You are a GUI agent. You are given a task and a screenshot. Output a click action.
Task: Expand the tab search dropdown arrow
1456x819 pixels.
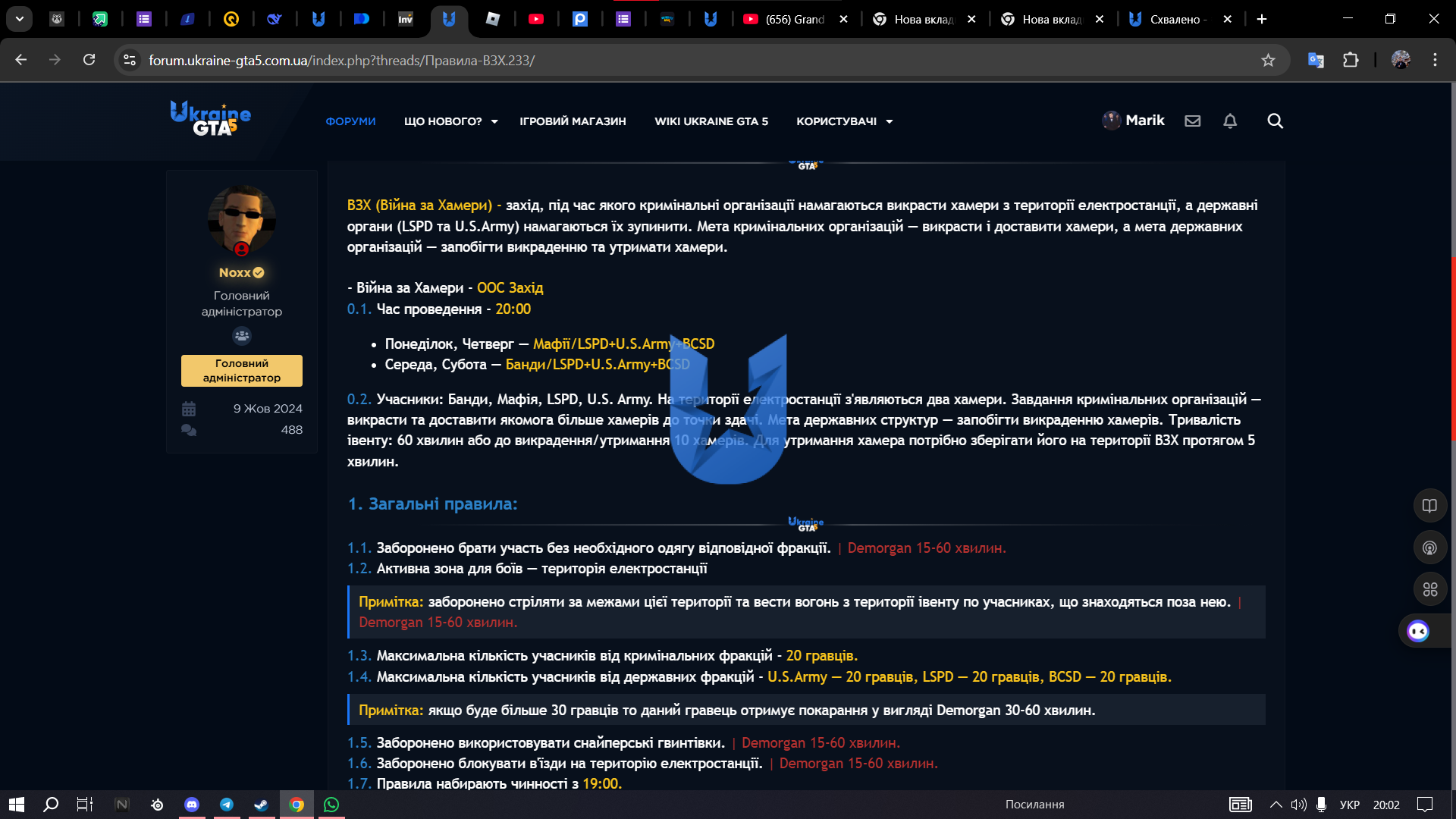coord(20,19)
